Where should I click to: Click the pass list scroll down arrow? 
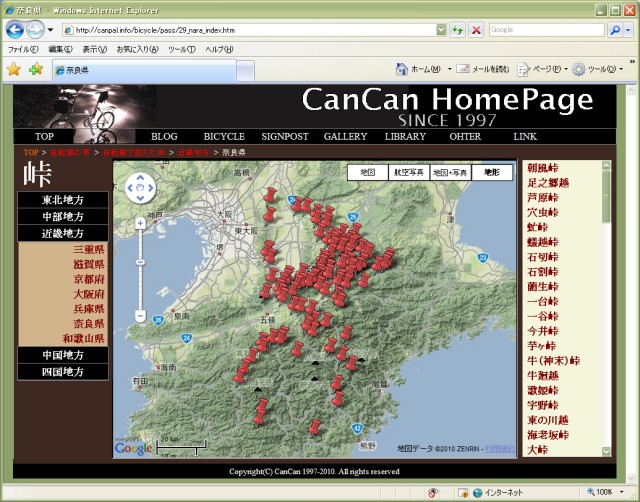[606, 451]
